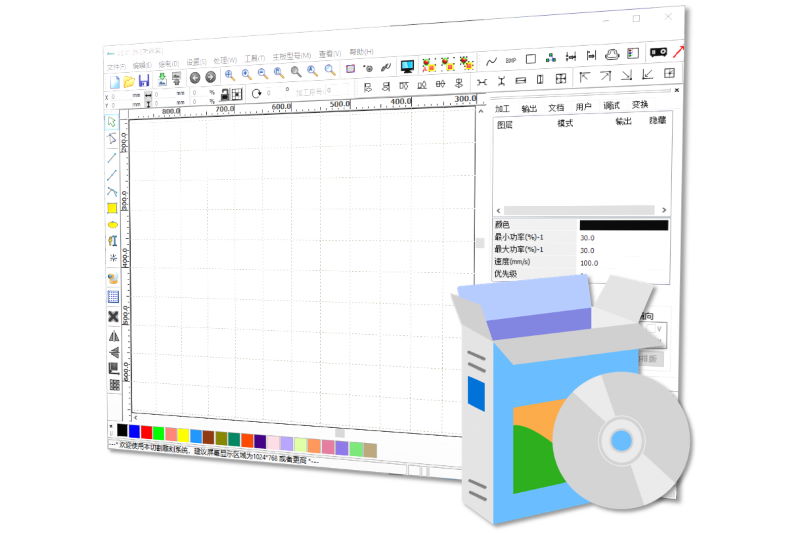This screenshot has height=533, width=800.
Task: Pick the blue swatch in bottom palette
Action: [134, 431]
